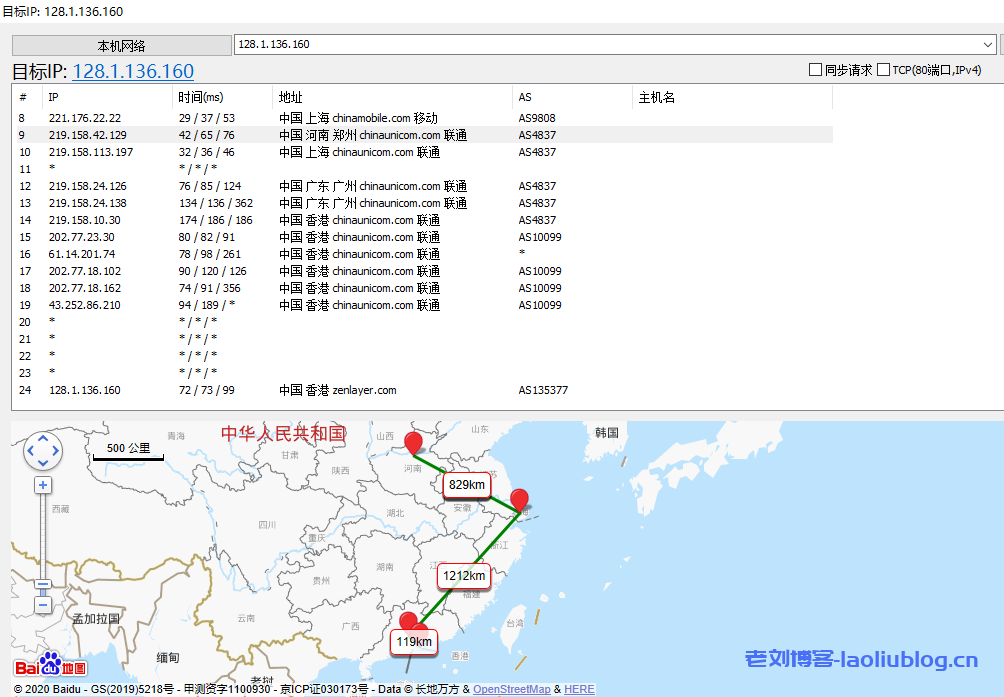1004x697 pixels.
Task: Open the OpenStreetMap attribution link
Action: (510, 689)
